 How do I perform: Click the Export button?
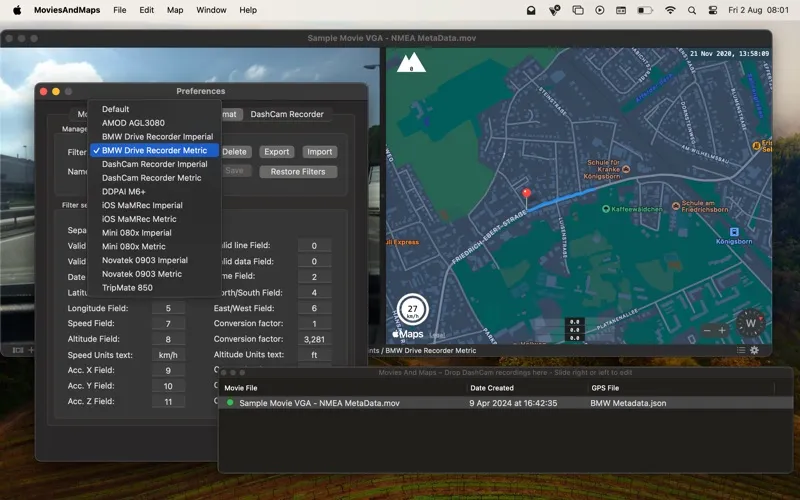point(277,152)
